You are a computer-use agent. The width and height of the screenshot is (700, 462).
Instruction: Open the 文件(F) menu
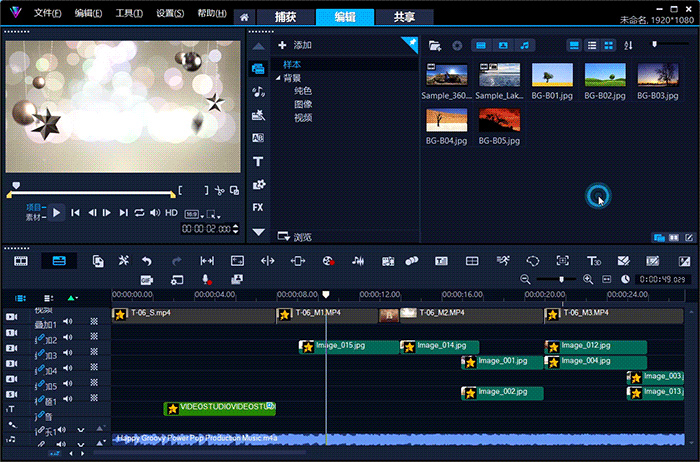coord(47,16)
